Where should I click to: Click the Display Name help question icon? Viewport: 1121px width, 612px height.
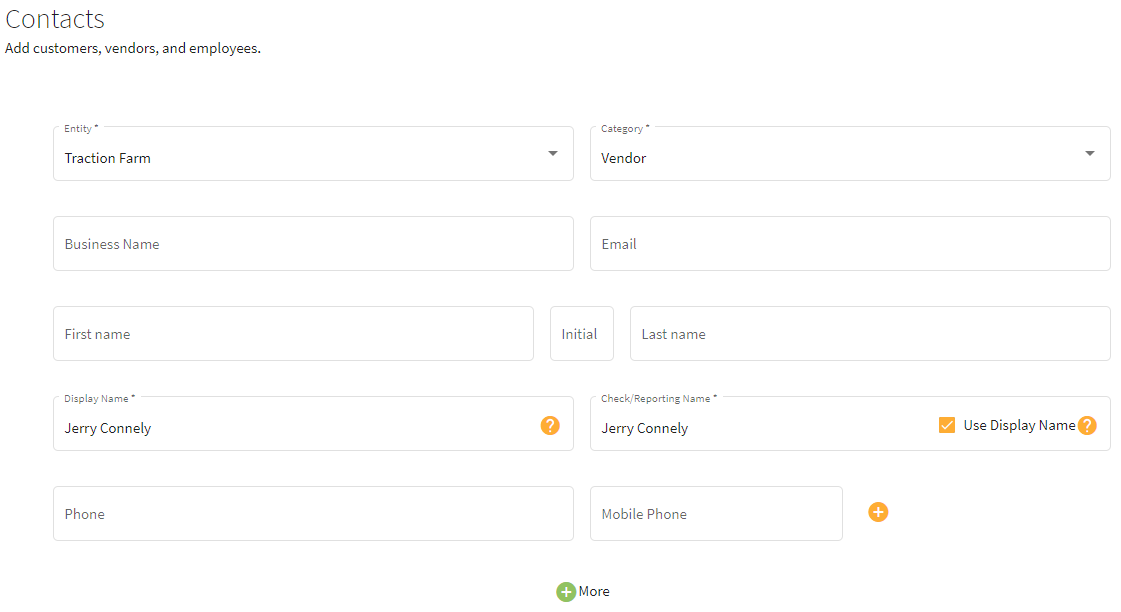[550, 425]
